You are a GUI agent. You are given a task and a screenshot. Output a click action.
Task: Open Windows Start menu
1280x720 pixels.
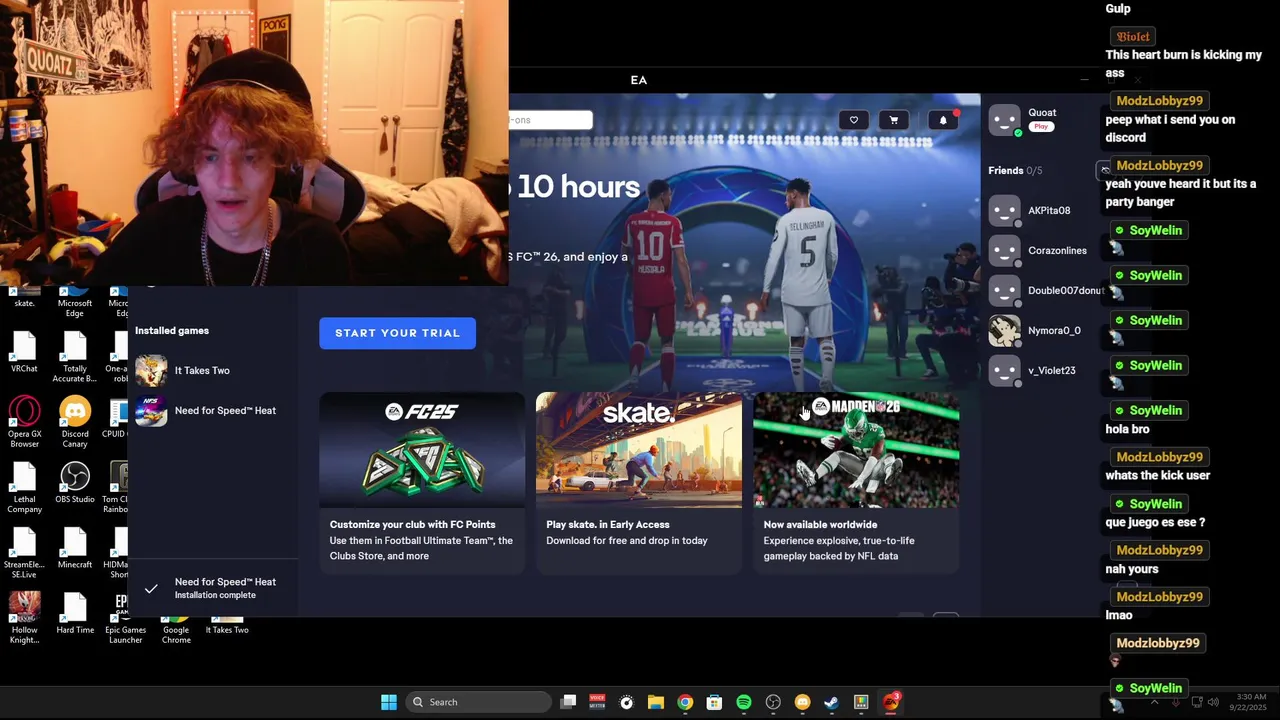coord(389,702)
